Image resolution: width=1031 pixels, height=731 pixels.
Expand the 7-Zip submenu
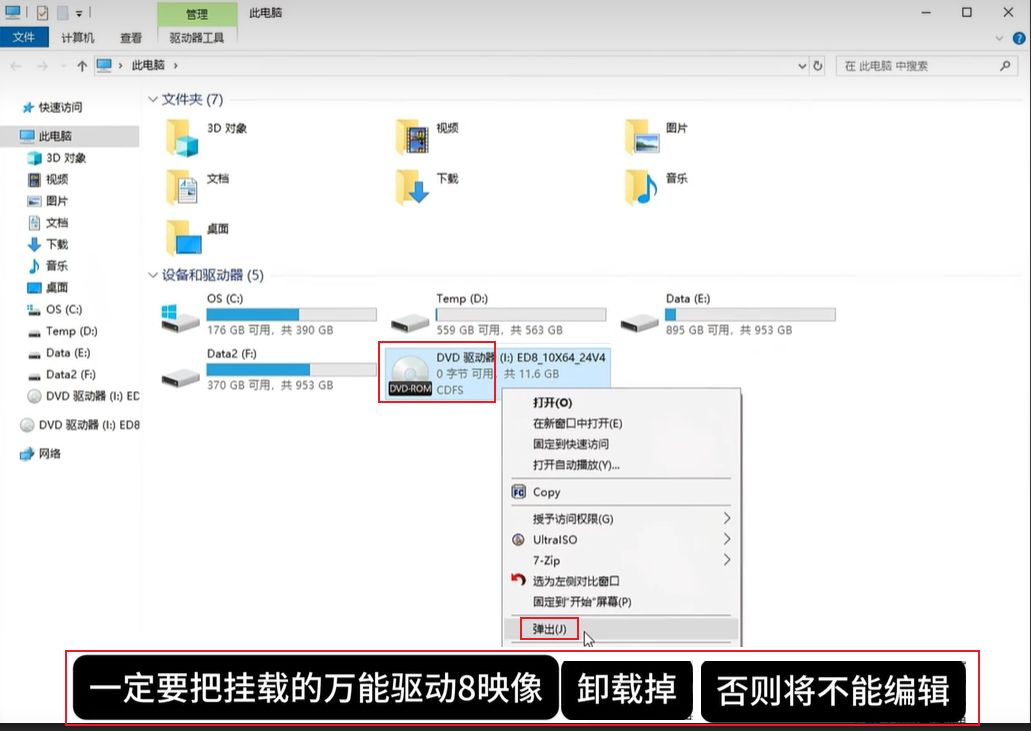coord(726,561)
